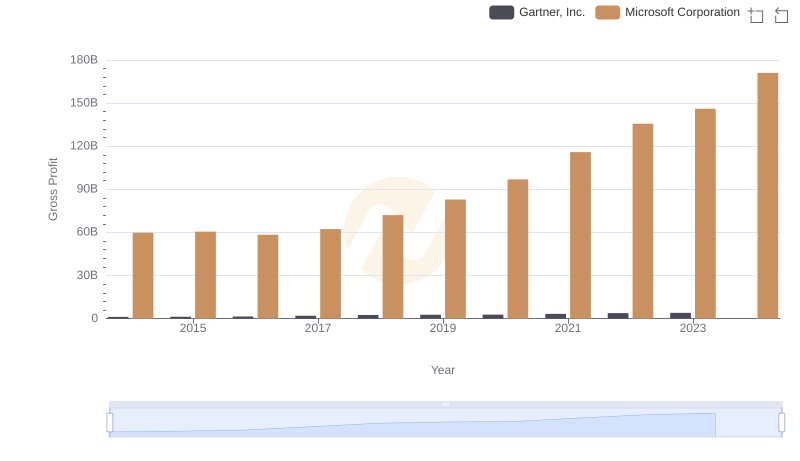Screen dimensions: 800x461
Task: Click the 150B y-axis label
Action: click(x=84, y=103)
